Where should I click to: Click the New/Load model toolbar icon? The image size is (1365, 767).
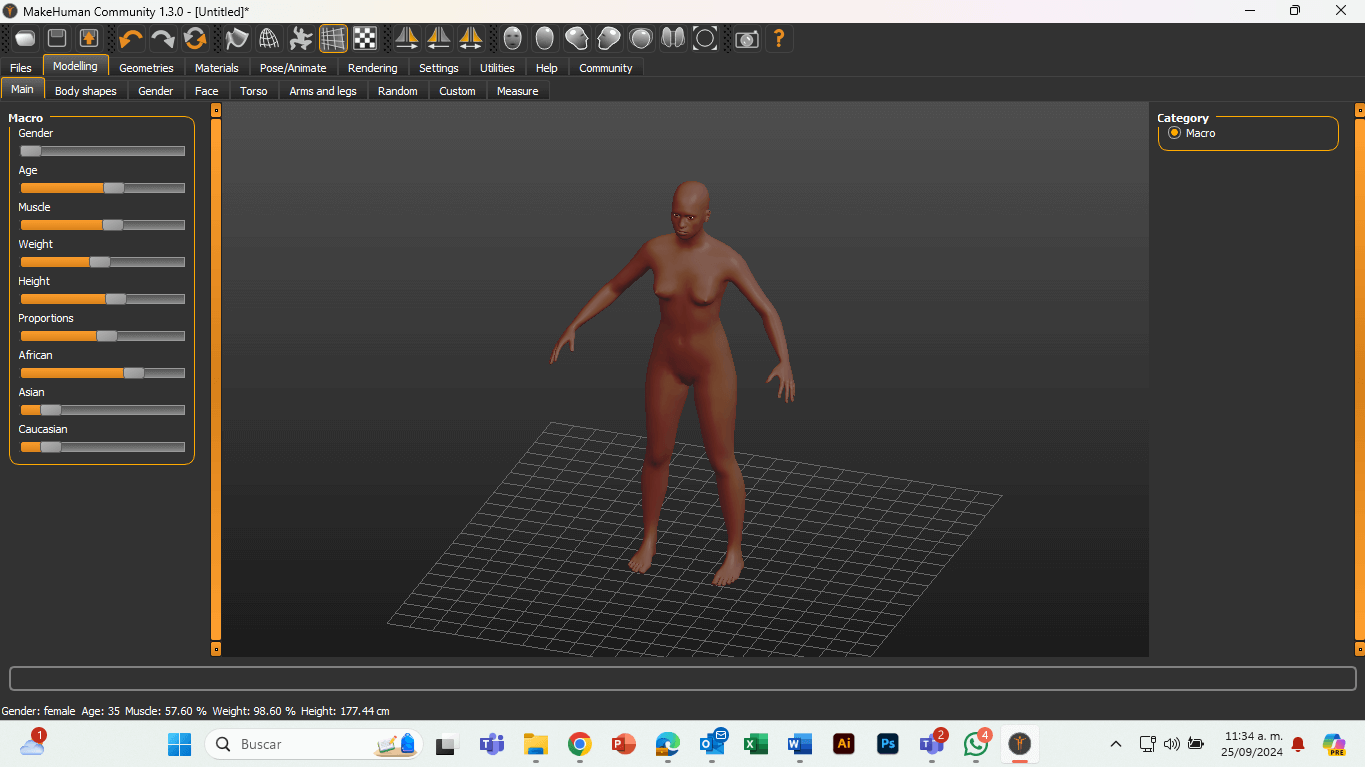(25, 39)
